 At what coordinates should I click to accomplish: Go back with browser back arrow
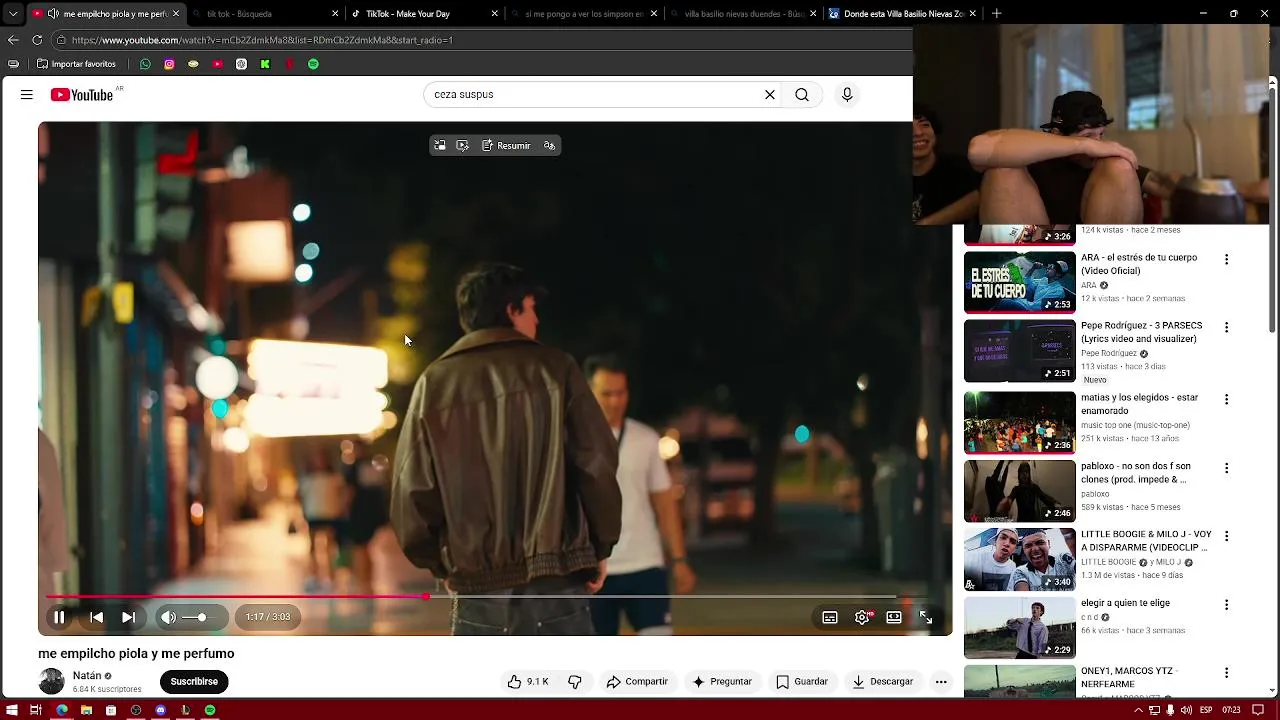coord(13,40)
